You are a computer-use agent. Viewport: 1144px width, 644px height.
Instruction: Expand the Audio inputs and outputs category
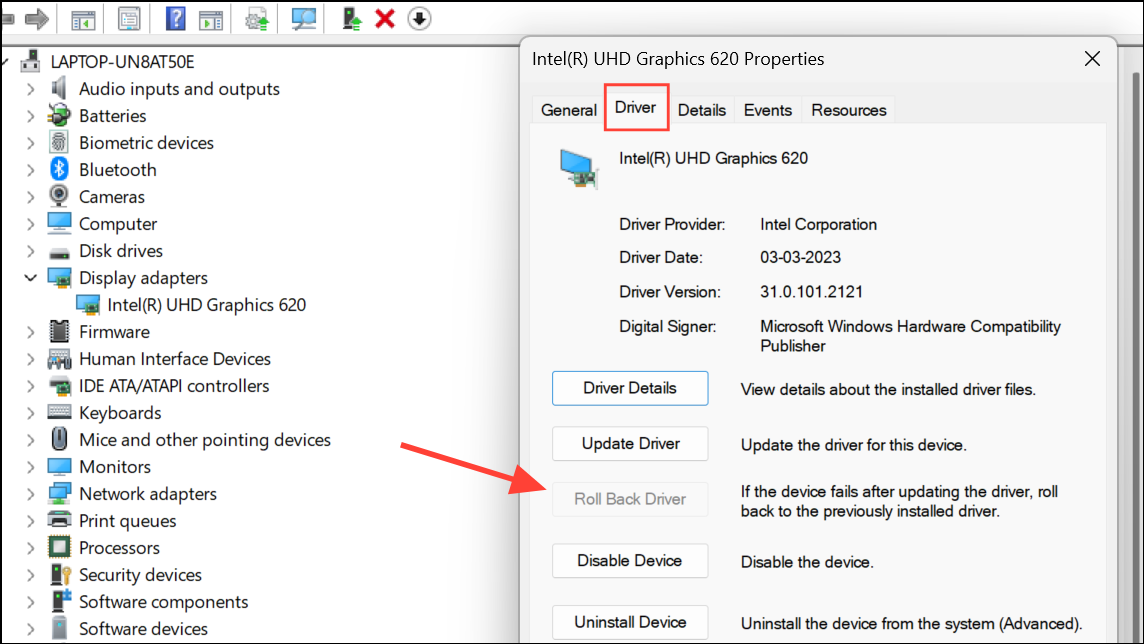click(30, 89)
